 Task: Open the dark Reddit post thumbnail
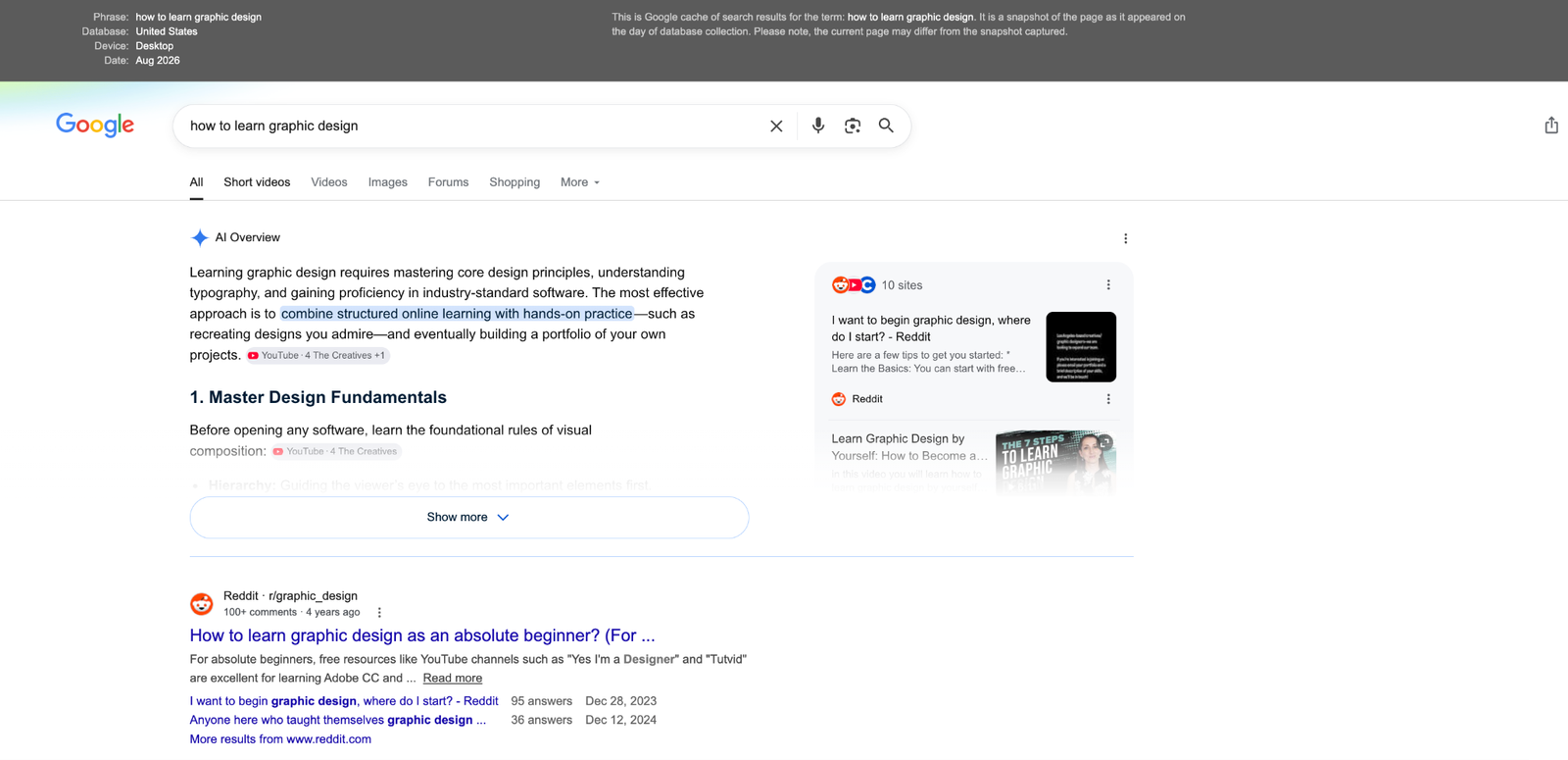click(1081, 347)
